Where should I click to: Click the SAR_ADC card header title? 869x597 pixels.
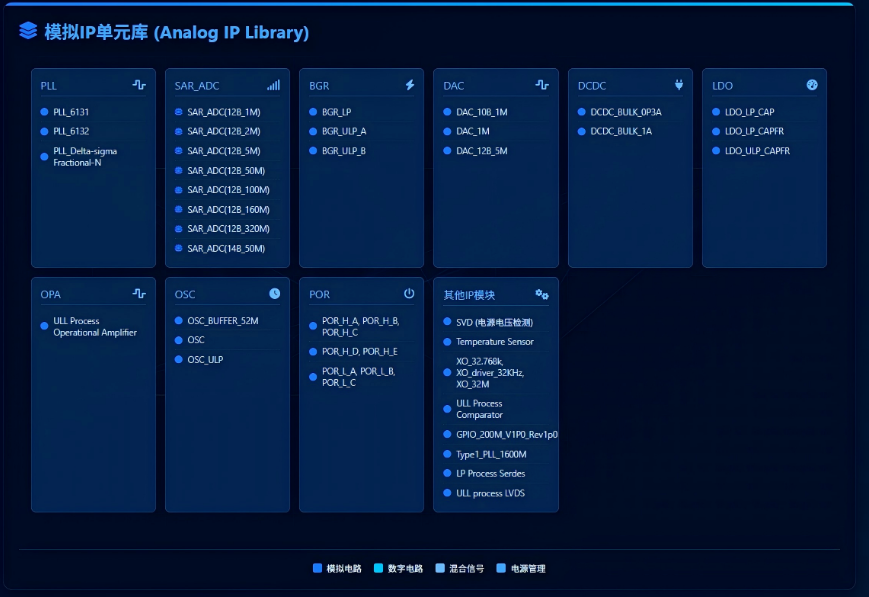point(197,86)
